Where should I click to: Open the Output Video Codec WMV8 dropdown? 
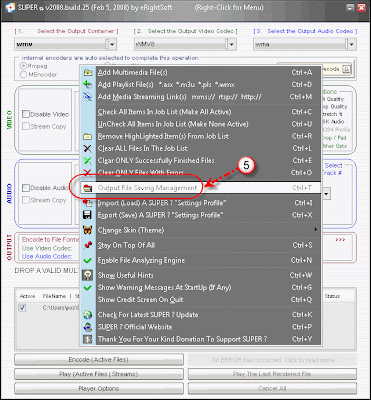(x=232, y=44)
